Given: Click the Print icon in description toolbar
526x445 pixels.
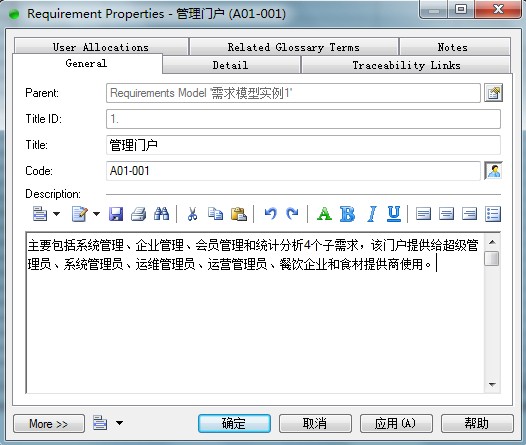Looking at the screenshot, I should (x=139, y=214).
